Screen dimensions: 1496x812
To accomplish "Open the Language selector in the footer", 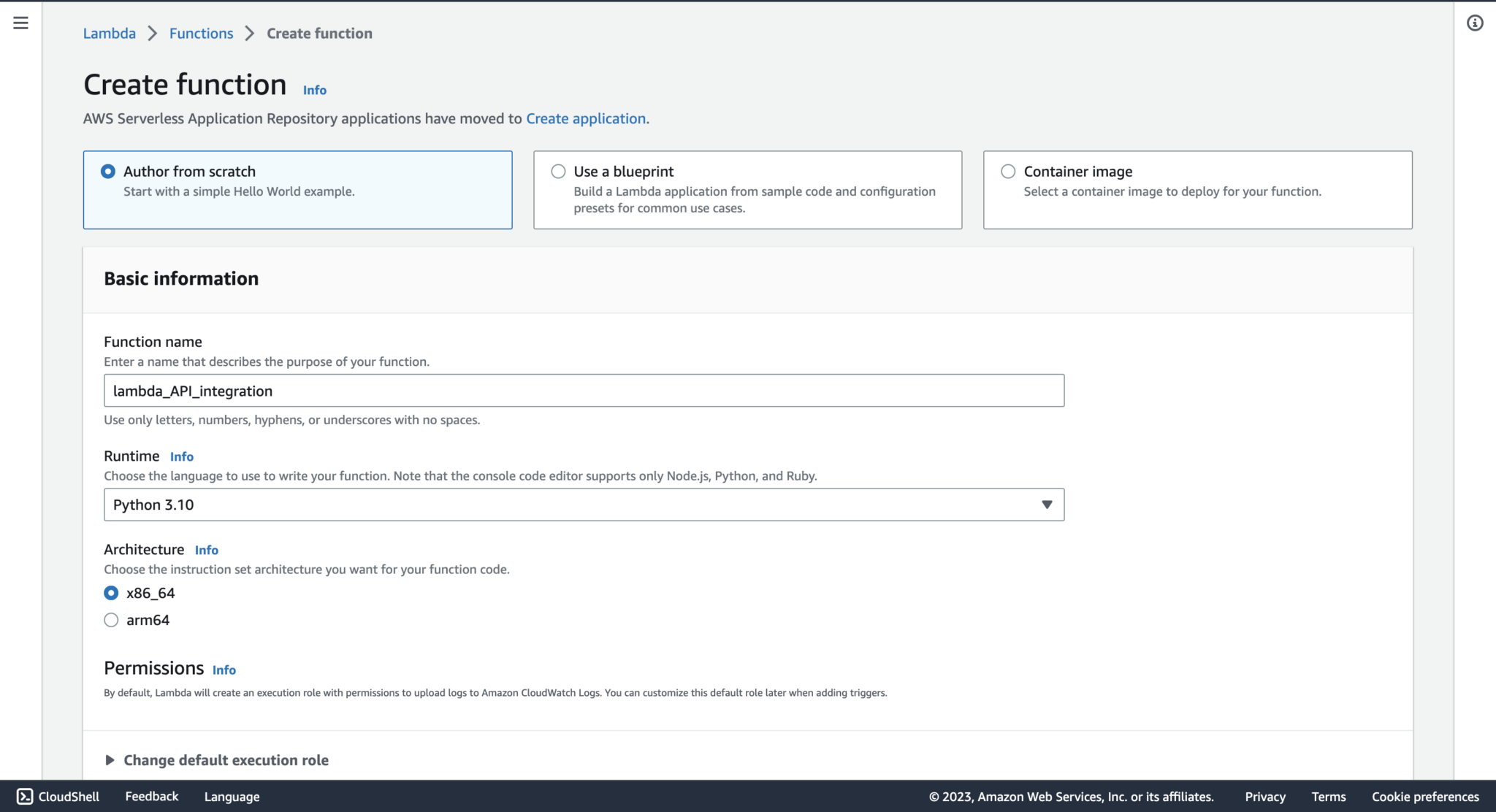I will coord(231,797).
